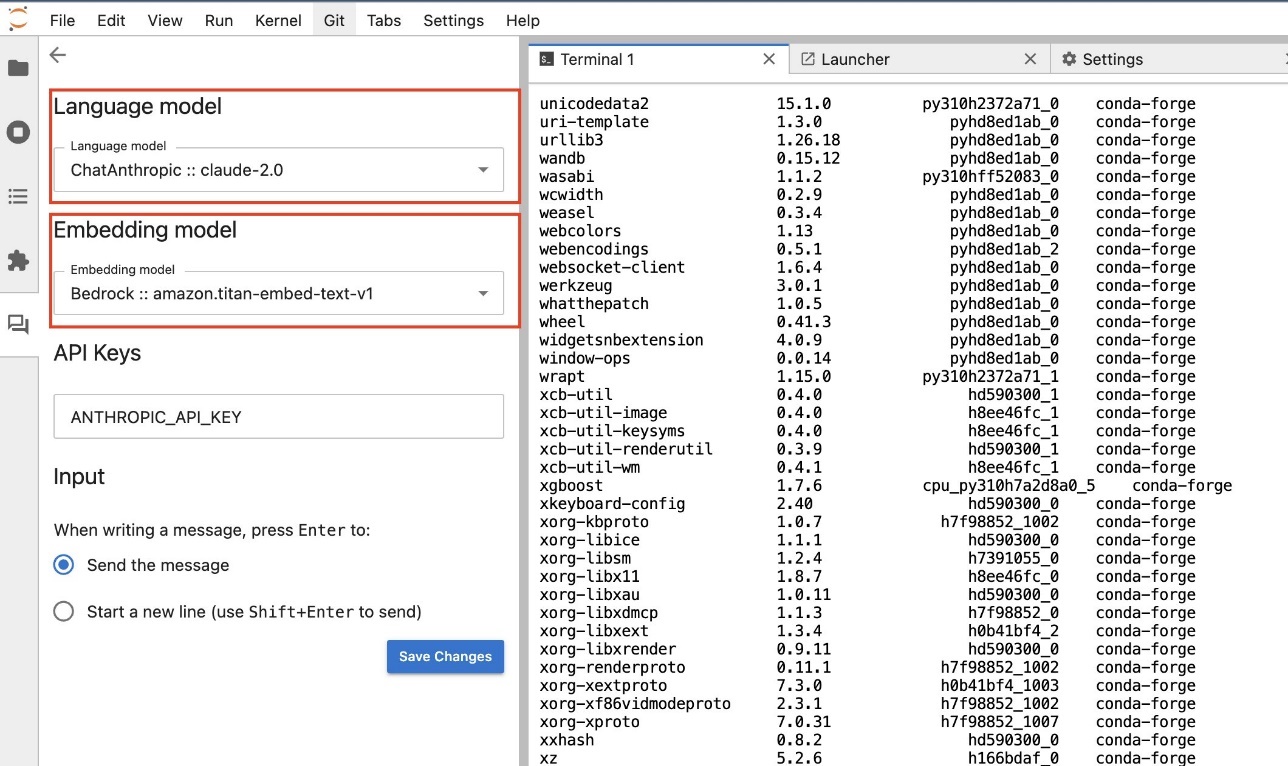Close the Launcher tab
The height and width of the screenshot is (766, 1288).
pos(1030,59)
